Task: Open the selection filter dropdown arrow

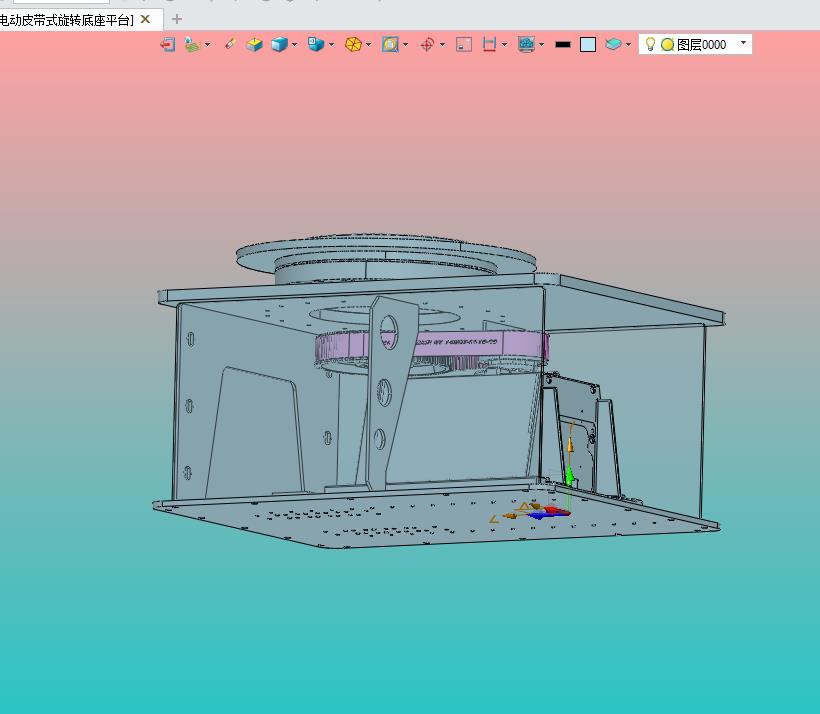Action: click(208, 44)
